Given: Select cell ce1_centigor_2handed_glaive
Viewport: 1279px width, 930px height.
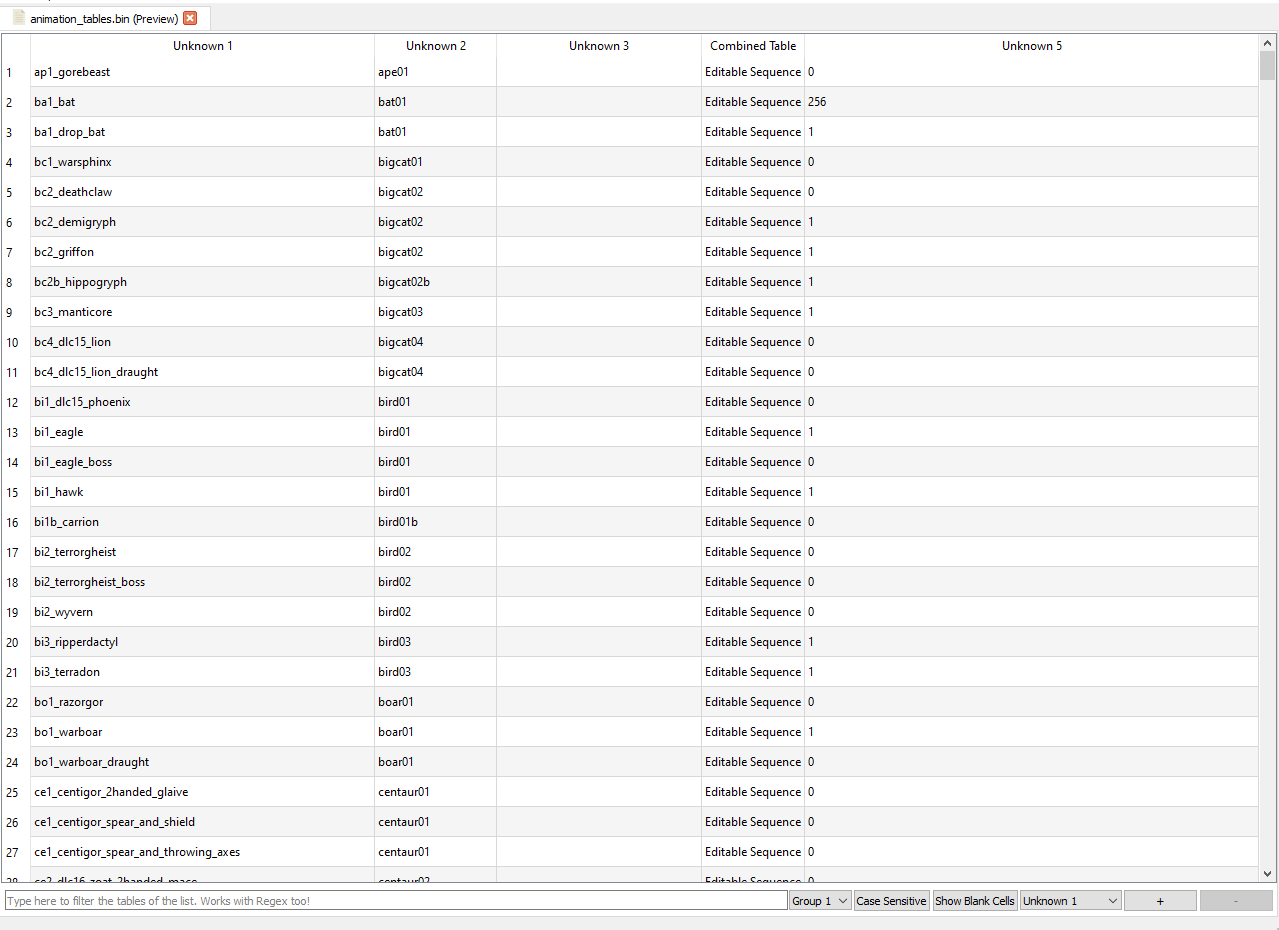Looking at the screenshot, I should pyautogui.click(x=203, y=792).
